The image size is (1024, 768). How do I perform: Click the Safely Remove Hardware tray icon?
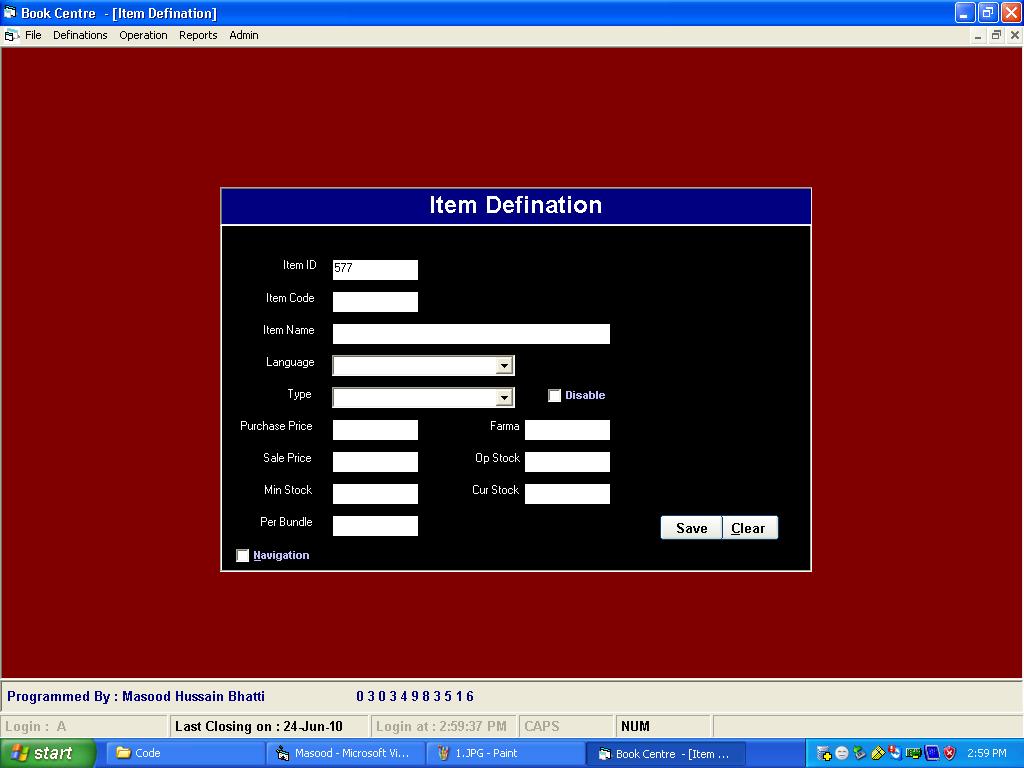pos(859,753)
